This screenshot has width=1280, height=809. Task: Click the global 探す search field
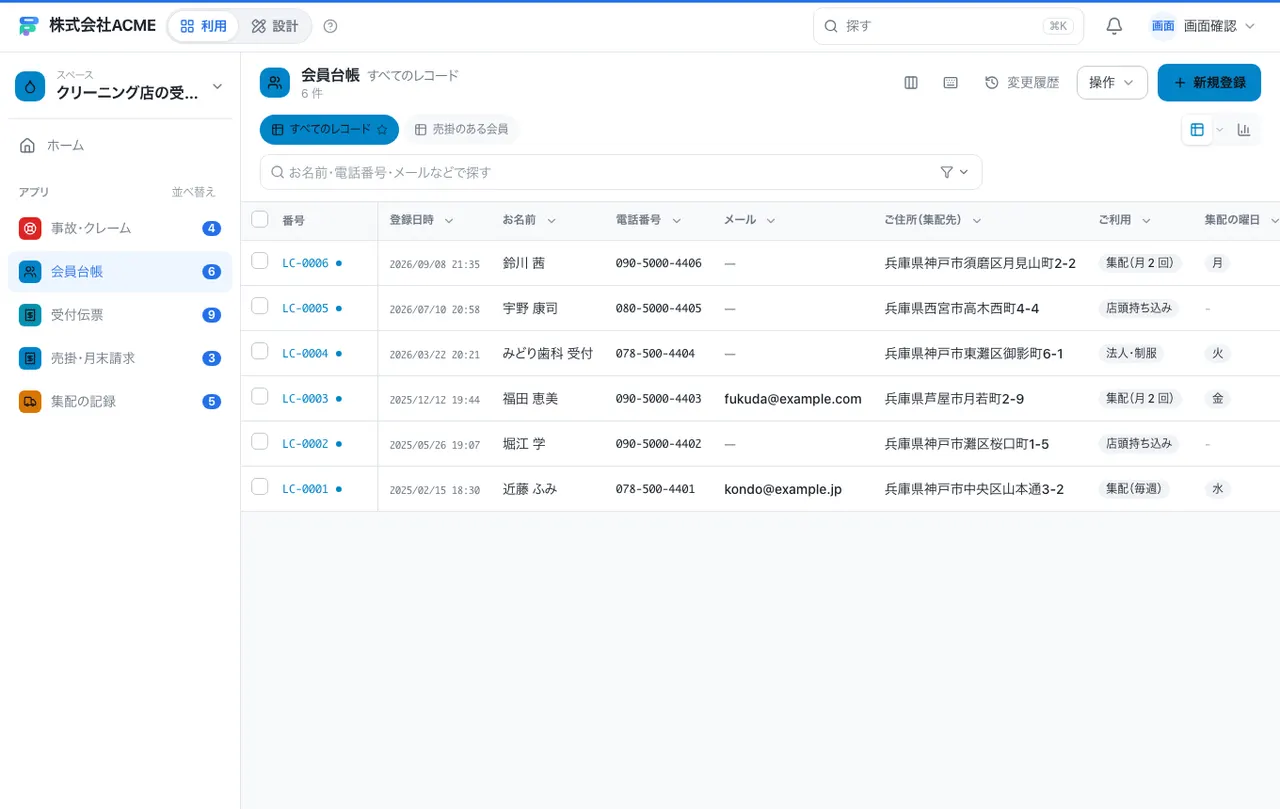click(948, 26)
